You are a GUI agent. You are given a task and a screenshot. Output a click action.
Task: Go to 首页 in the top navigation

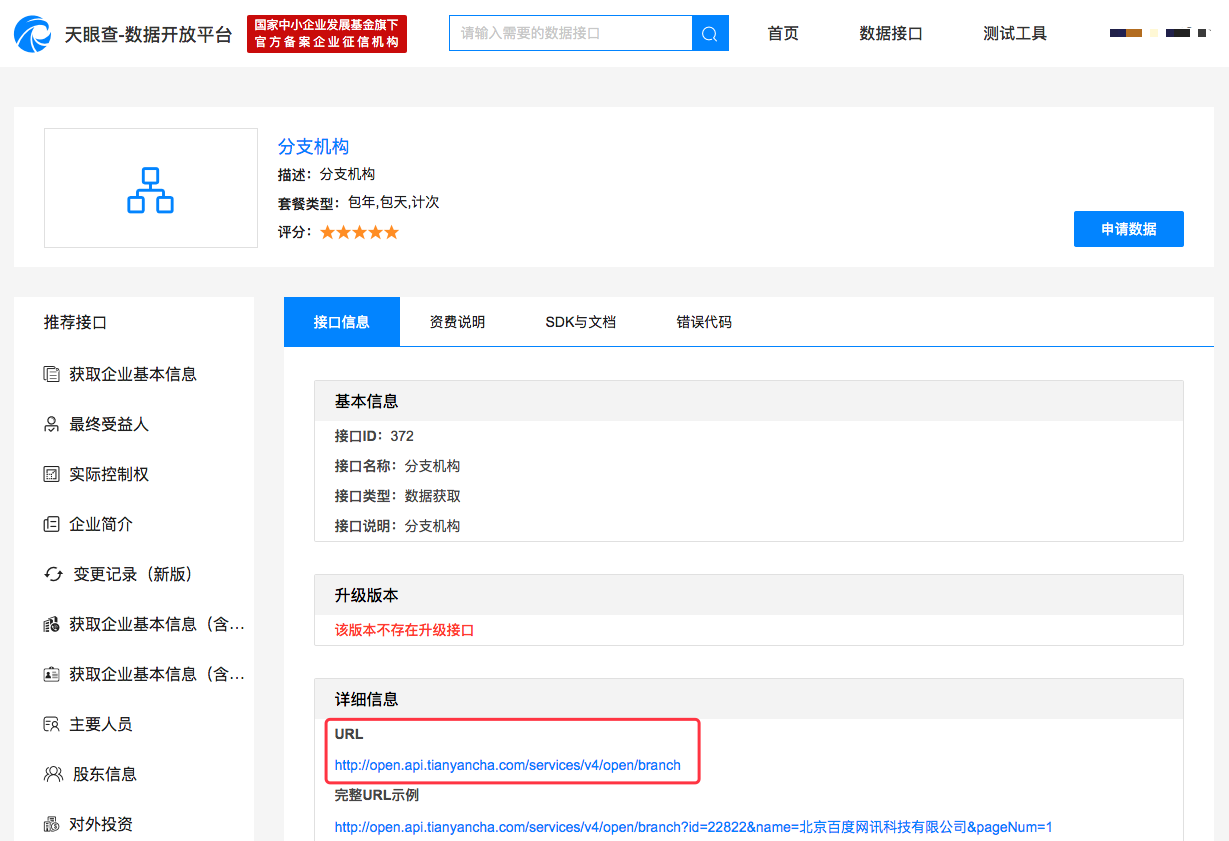[783, 33]
